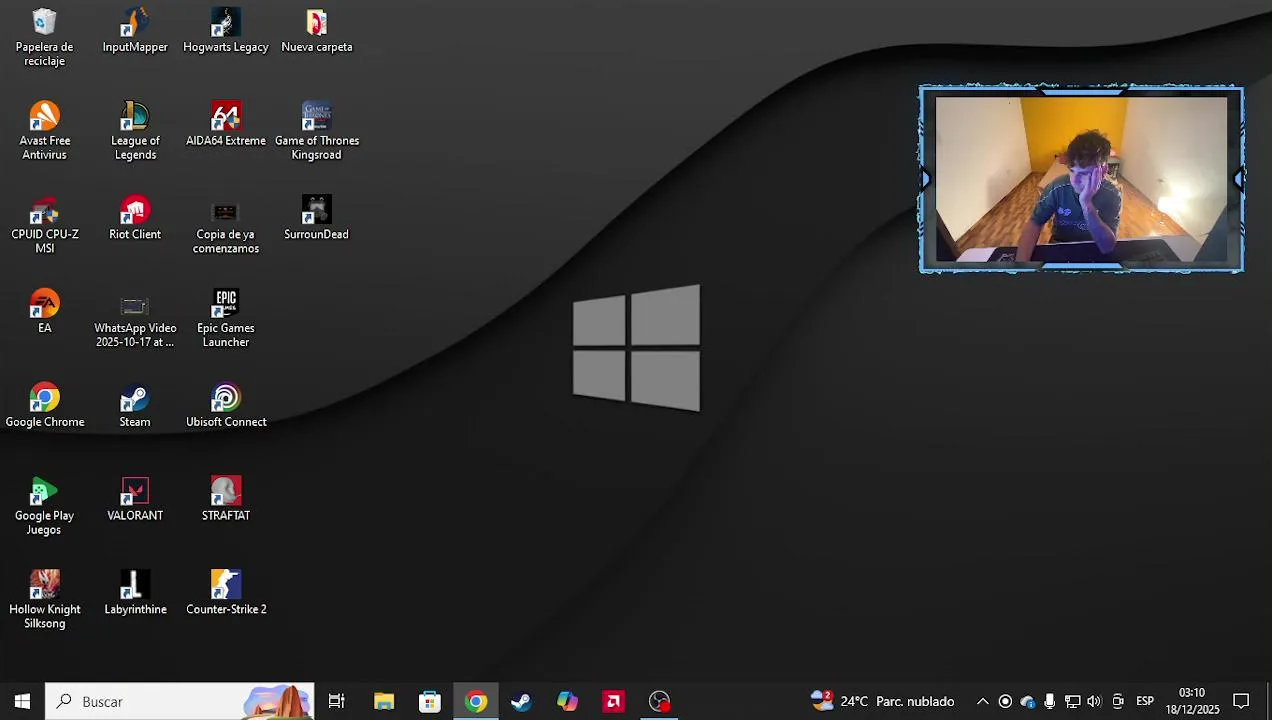Screen dimensions: 1272x720
Task: Select the Google Chrome desktop shortcut
Action: (x=44, y=406)
